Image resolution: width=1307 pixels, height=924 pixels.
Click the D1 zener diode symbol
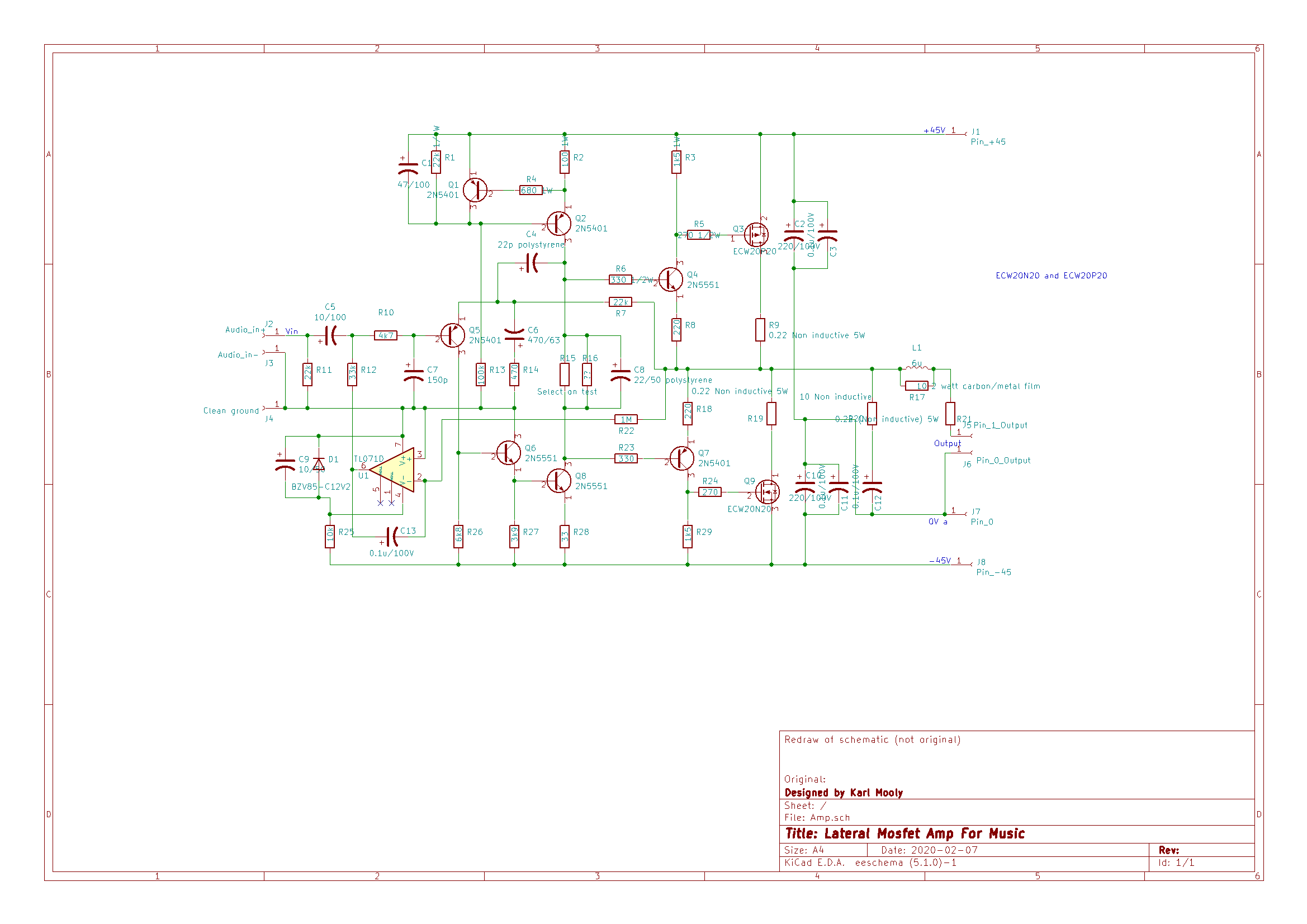pyautogui.click(x=319, y=465)
